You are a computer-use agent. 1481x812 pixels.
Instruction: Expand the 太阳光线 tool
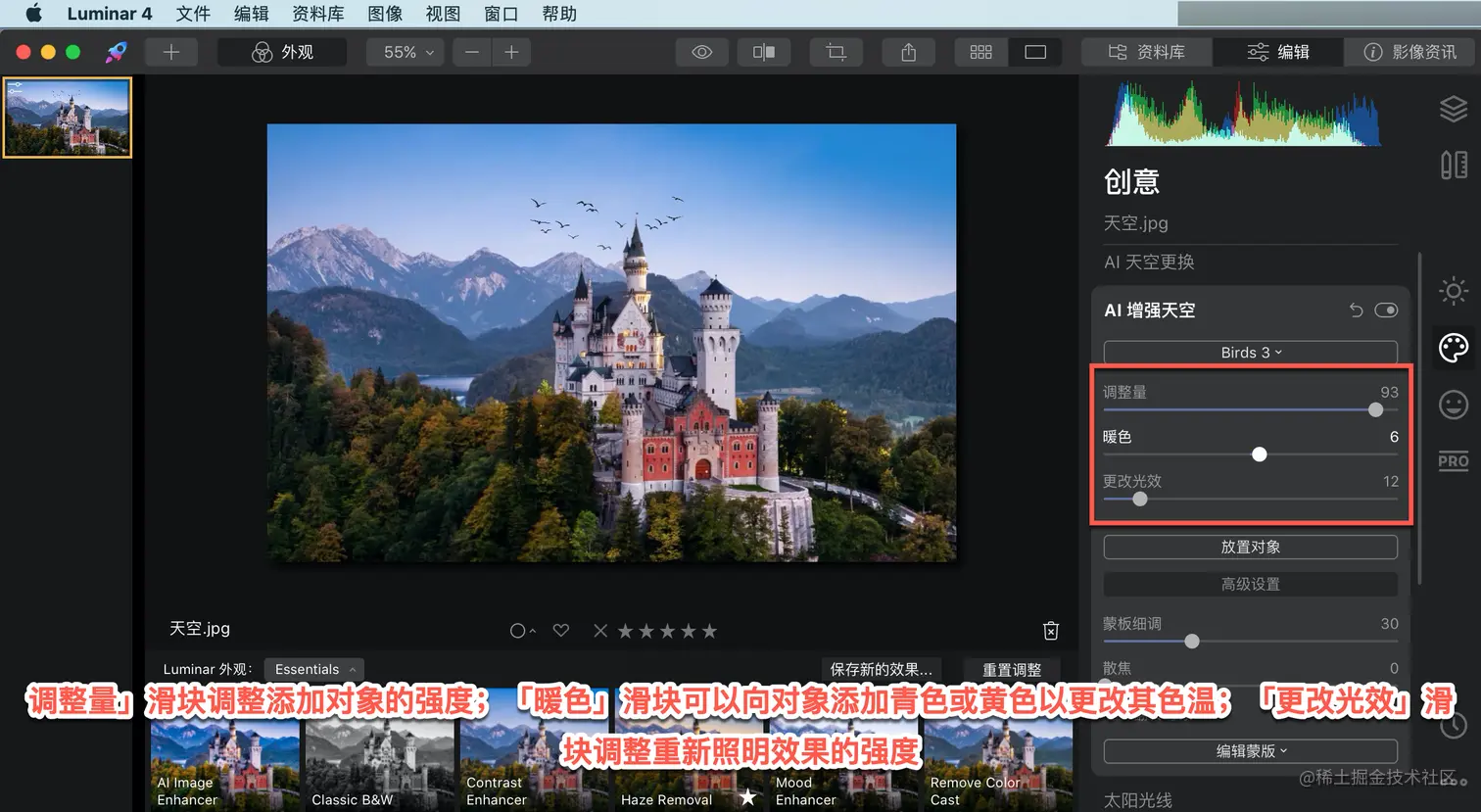(x=1138, y=800)
